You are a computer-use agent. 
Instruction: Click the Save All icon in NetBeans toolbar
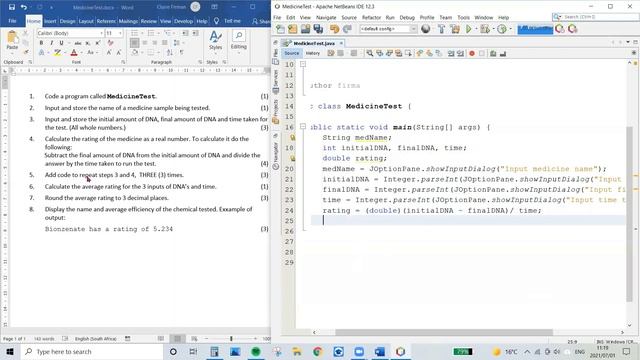(318, 29)
